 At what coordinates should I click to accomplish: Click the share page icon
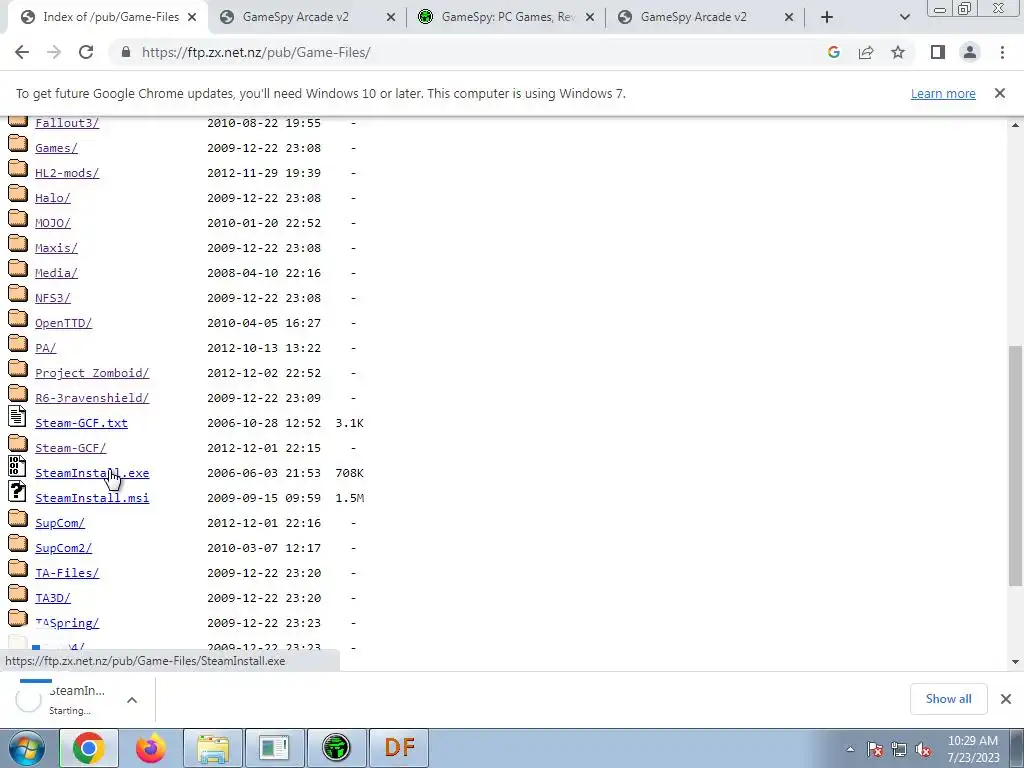click(x=866, y=52)
